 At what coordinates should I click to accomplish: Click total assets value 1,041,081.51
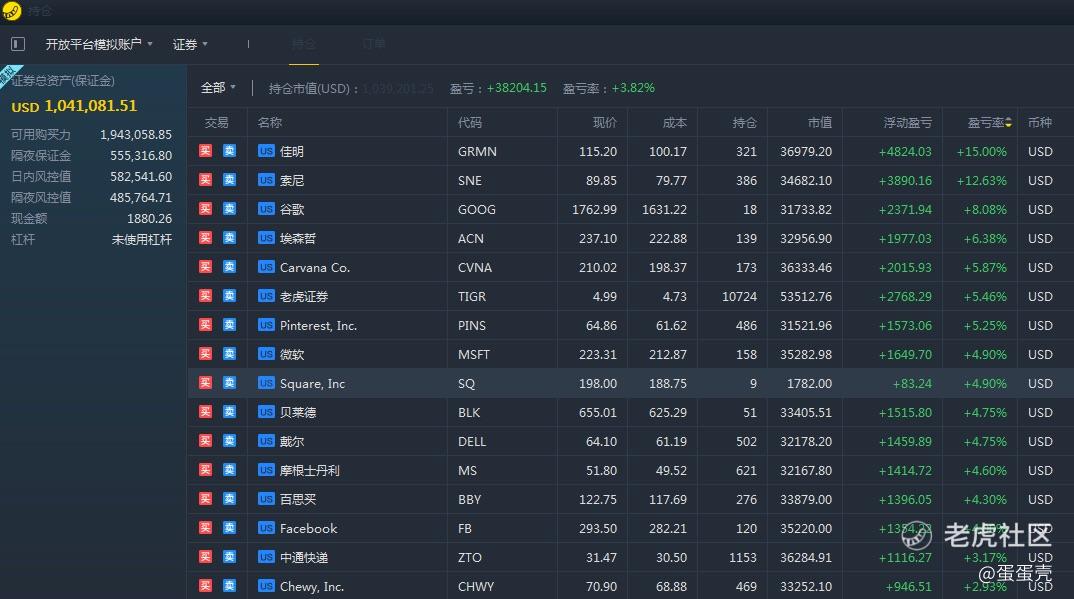[x=90, y=106]
